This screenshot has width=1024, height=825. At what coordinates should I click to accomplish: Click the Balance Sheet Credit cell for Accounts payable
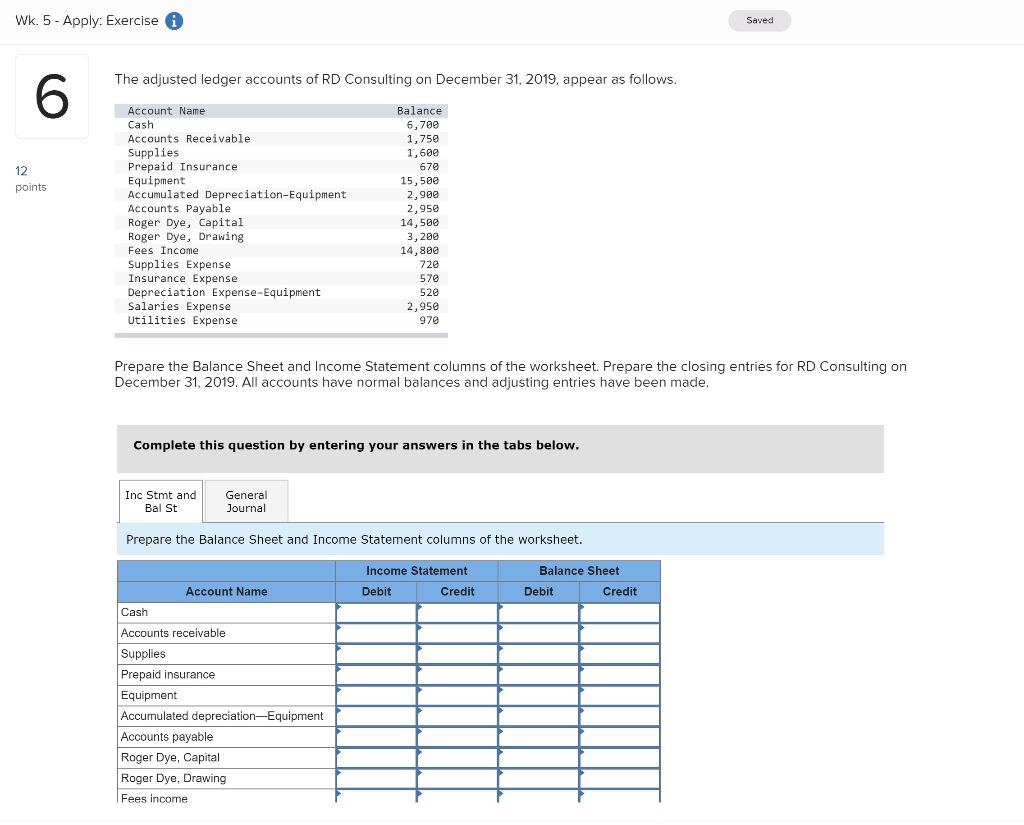pos(620,736)
